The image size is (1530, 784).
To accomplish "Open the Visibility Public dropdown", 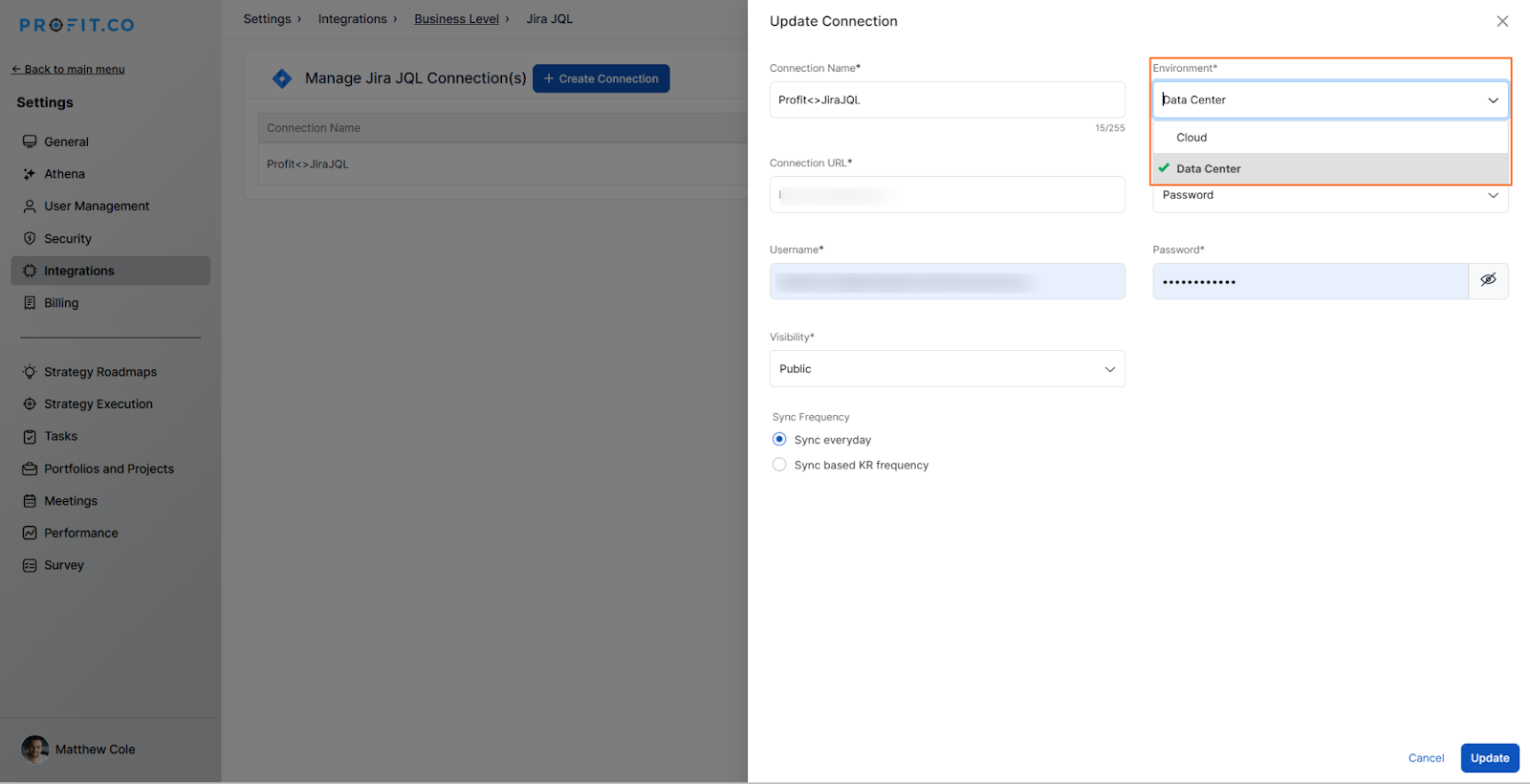I will (947, 369).
